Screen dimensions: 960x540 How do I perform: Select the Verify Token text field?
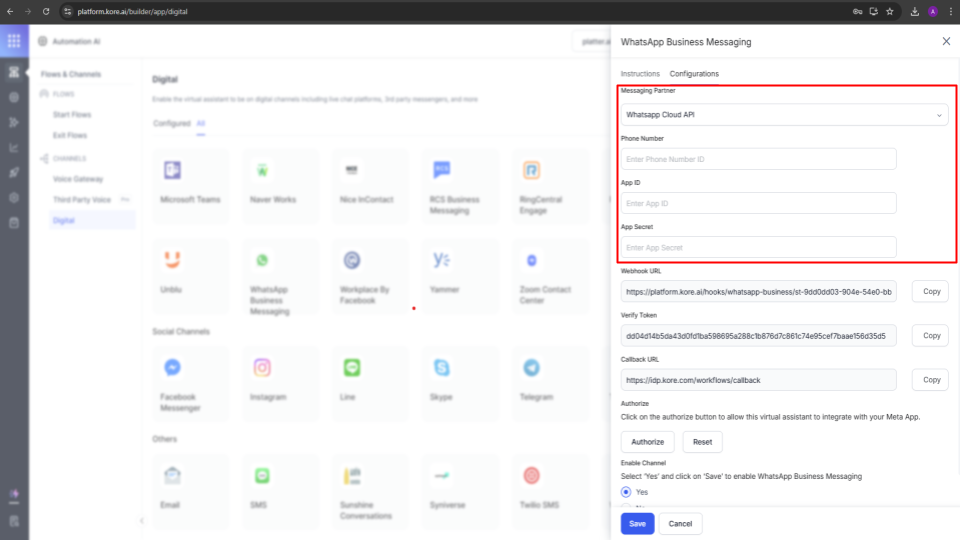coord(759,336)
